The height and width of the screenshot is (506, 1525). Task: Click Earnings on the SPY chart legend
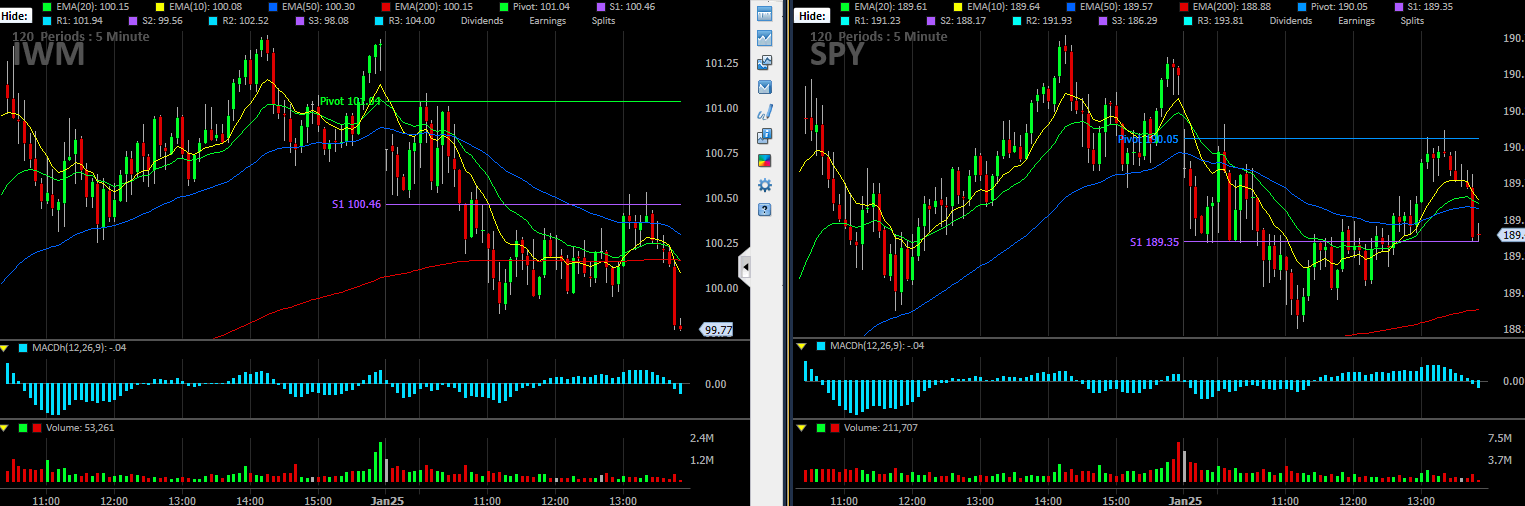(1356, 21)
